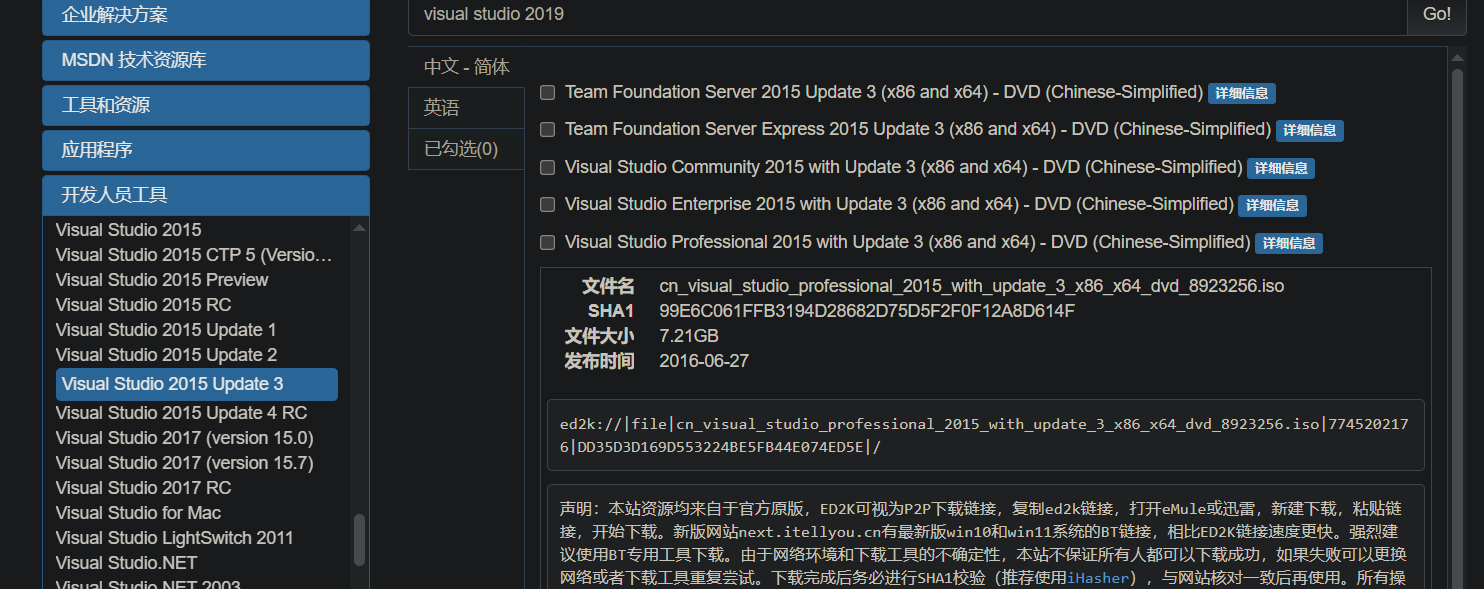Expand the 应用程序 category
This screenshot has height=589, width=1484.
pyautogui.click(x=206, y=150)
